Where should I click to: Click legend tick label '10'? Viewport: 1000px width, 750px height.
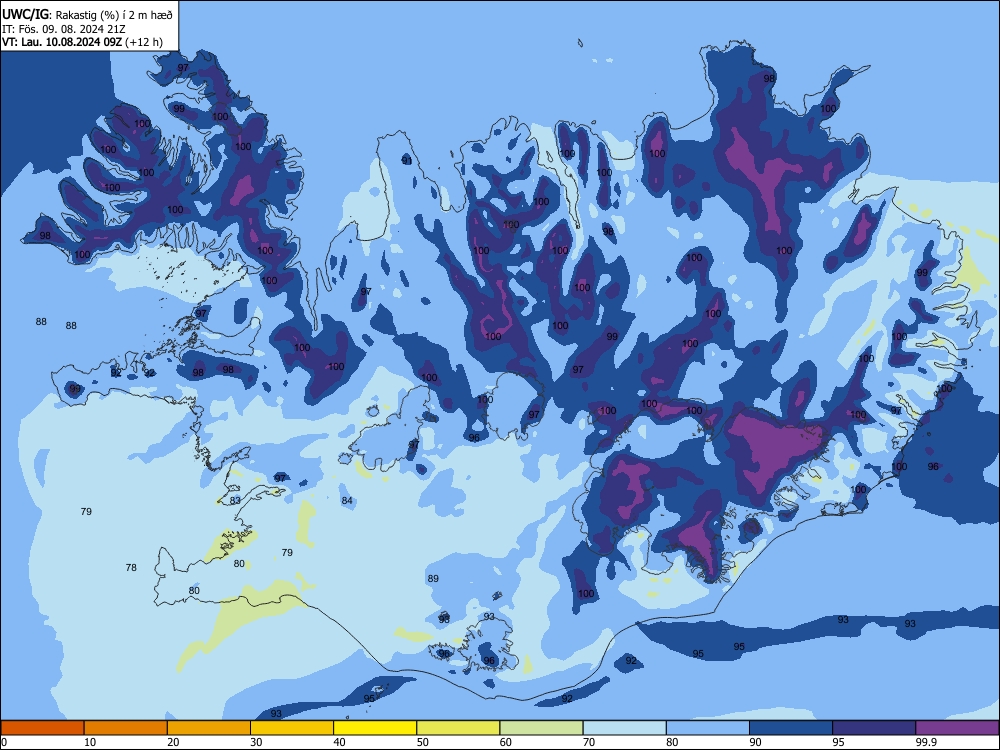coord(90,742)
